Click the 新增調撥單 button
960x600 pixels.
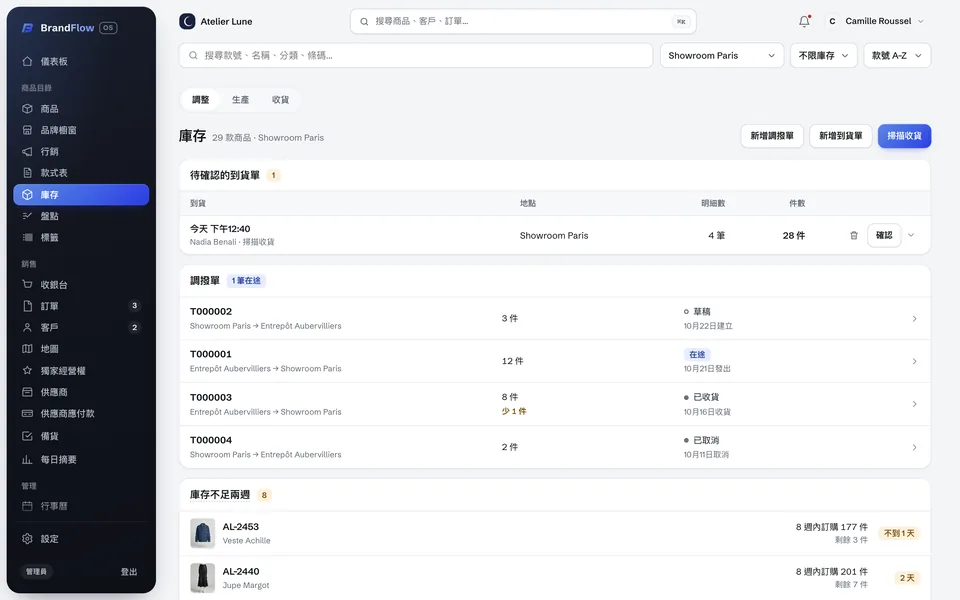771,136
